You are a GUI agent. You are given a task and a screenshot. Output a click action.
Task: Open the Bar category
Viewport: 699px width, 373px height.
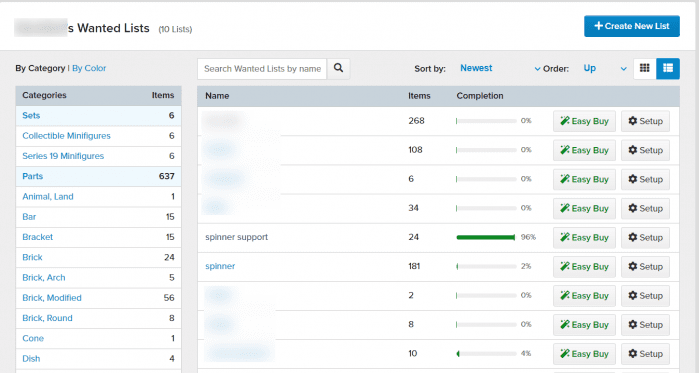pyautogui.click(x=29, y=217)
